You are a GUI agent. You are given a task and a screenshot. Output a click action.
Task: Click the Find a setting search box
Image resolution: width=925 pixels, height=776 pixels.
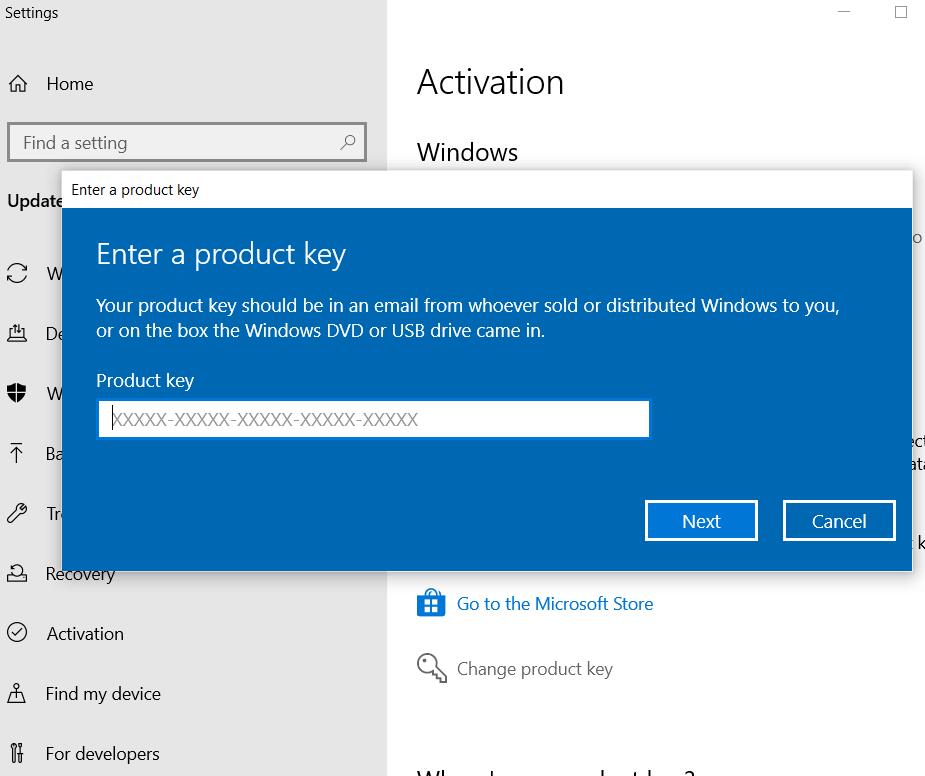click(x=187, y=142)
